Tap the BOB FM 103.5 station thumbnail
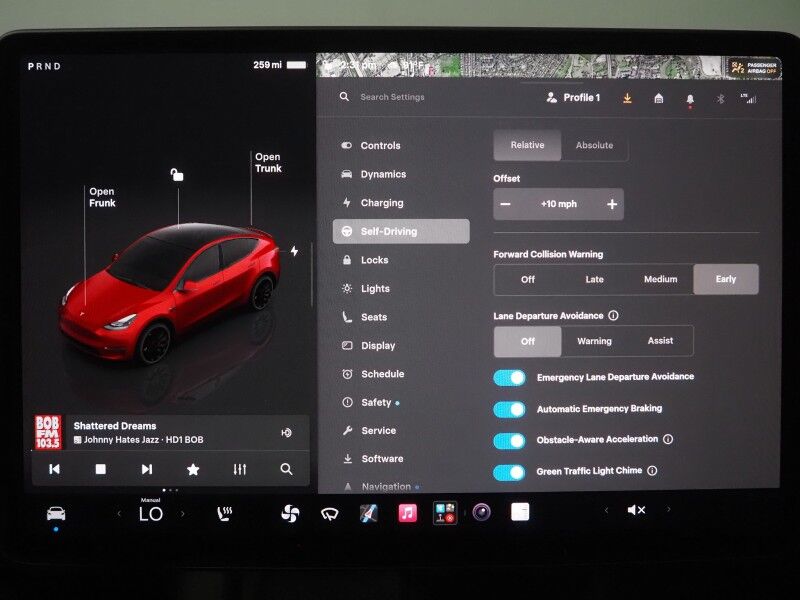 coord(48,433)
